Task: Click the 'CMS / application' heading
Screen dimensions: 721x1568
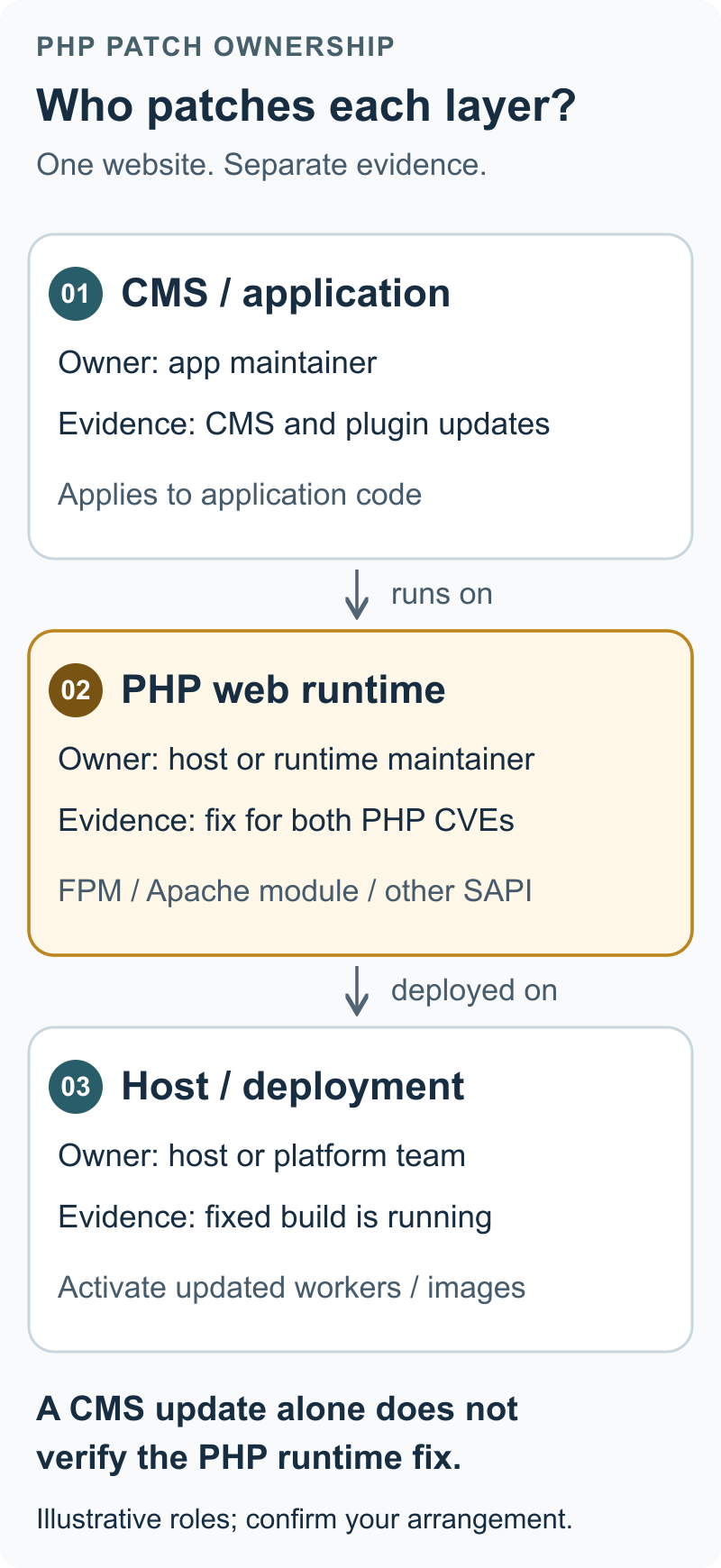Action: click(x=286, y=294)
